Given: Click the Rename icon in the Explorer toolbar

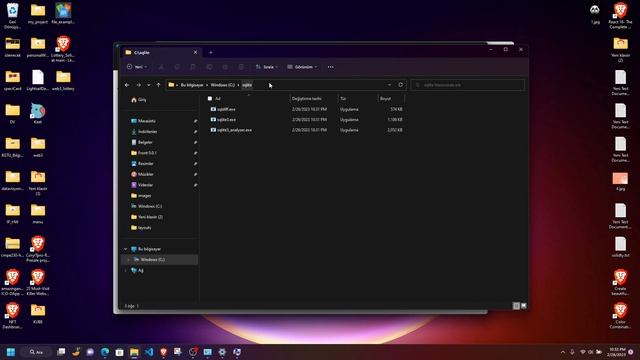Looking at the screenshot, I should 209,67.
